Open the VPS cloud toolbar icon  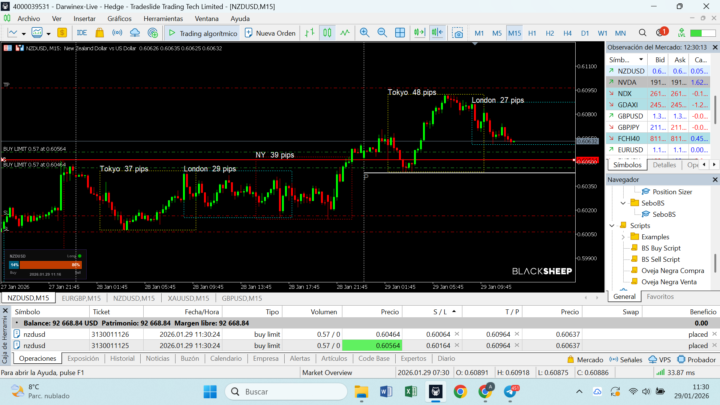135,33
